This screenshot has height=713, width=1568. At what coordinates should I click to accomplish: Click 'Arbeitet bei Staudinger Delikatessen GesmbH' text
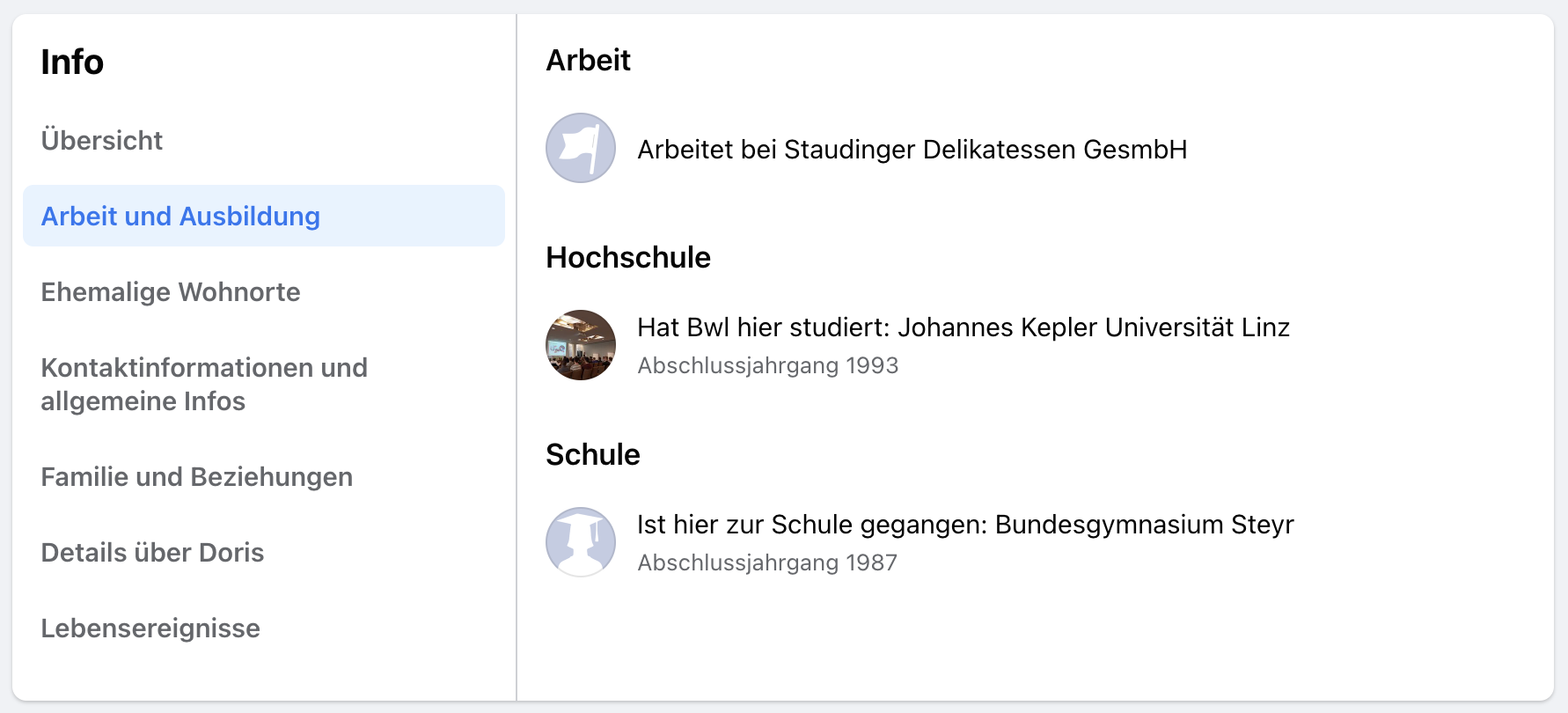912,150
